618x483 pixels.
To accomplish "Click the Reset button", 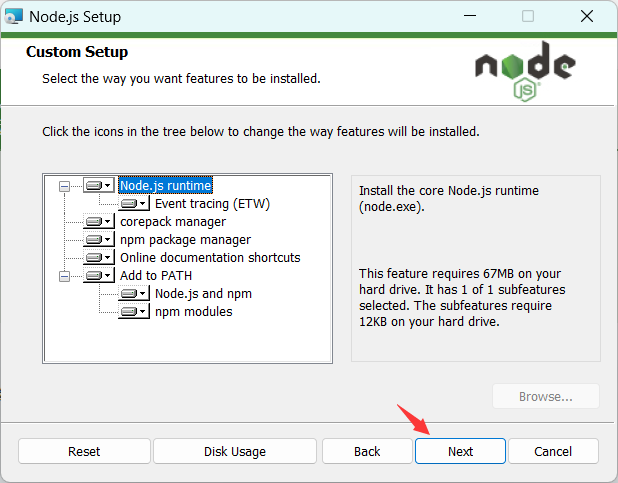I will tap(84, 451).
